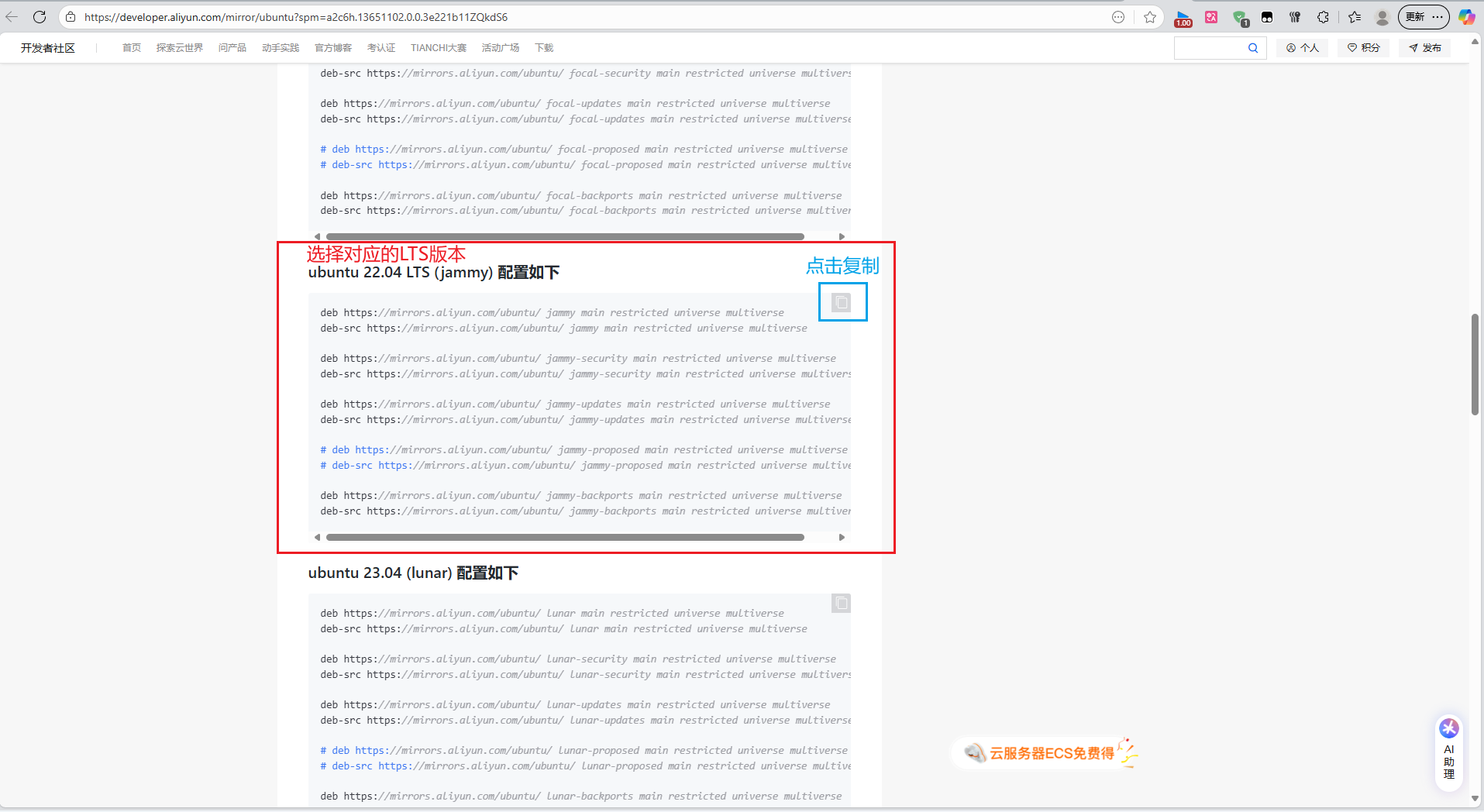Open the address bar more-options circle icon
Viewport: 1484px width, 812px height.
pyautogui.click(x=1118, y=17)
